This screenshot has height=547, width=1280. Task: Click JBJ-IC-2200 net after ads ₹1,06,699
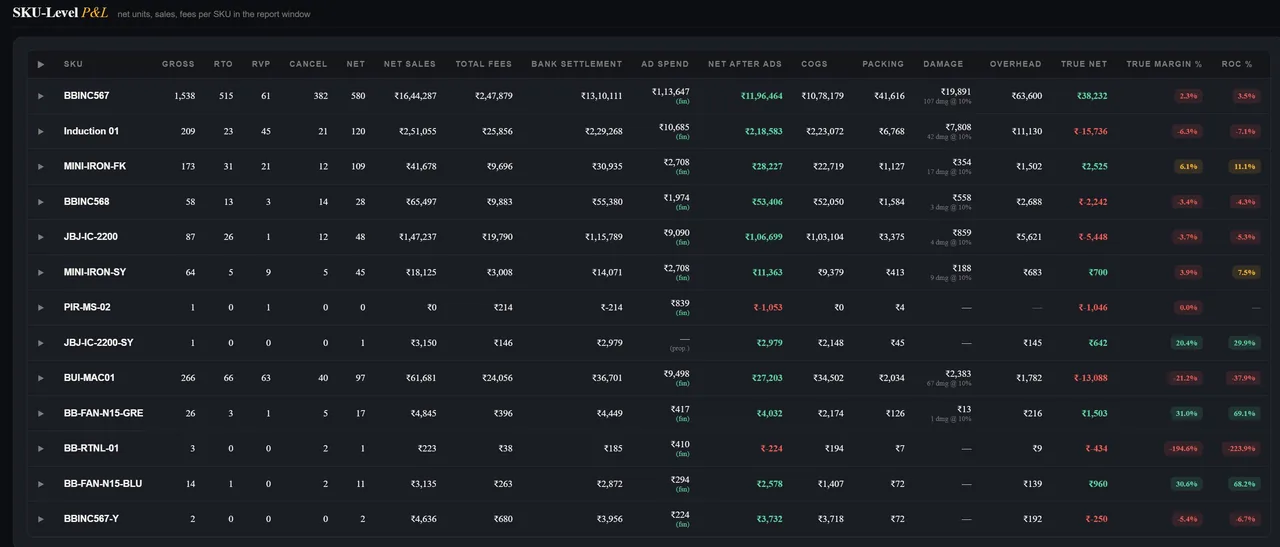click(x=764, y=237)
